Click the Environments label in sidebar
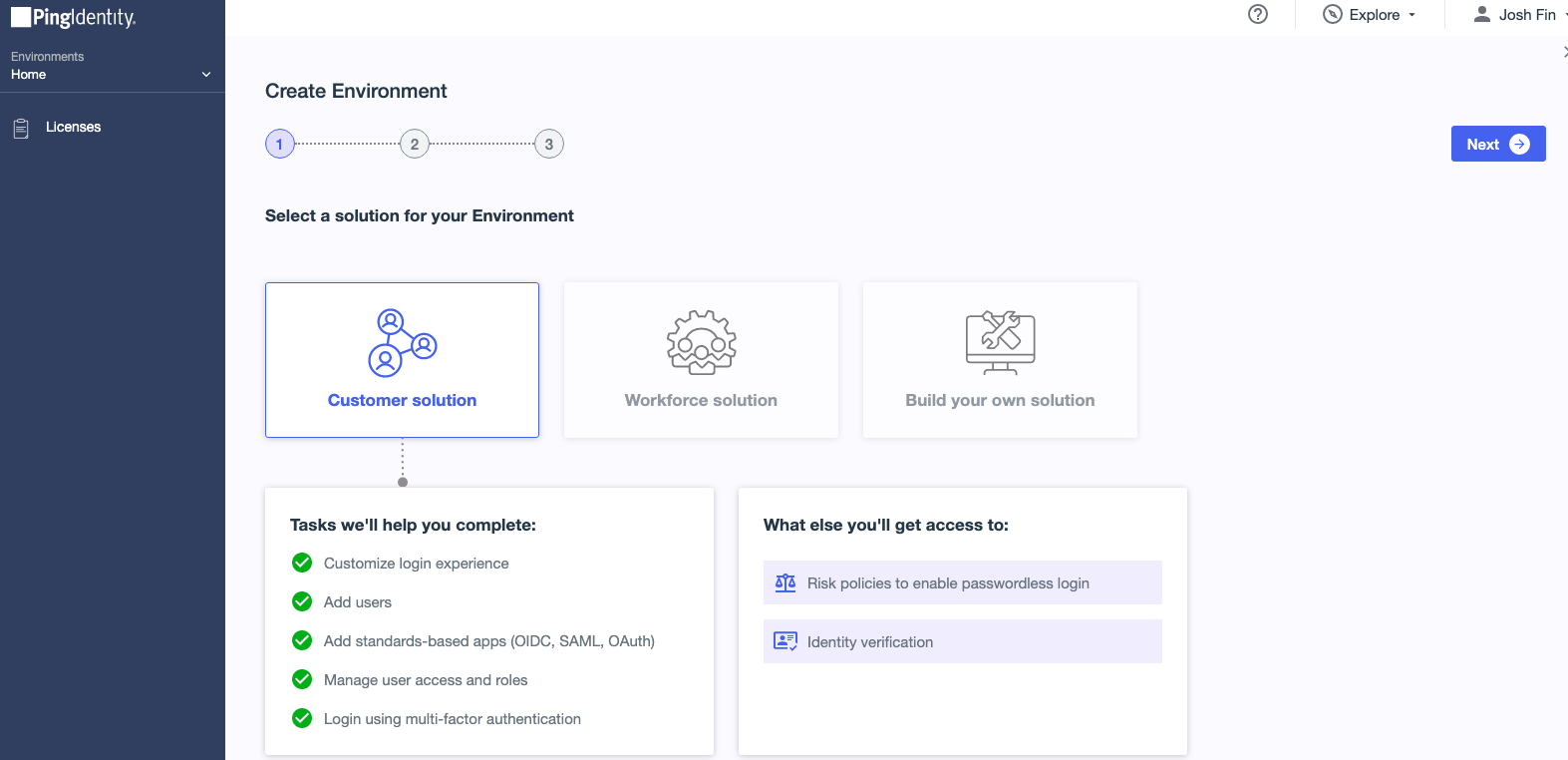This screenshot has width=1568, height=760. (48, 57)
